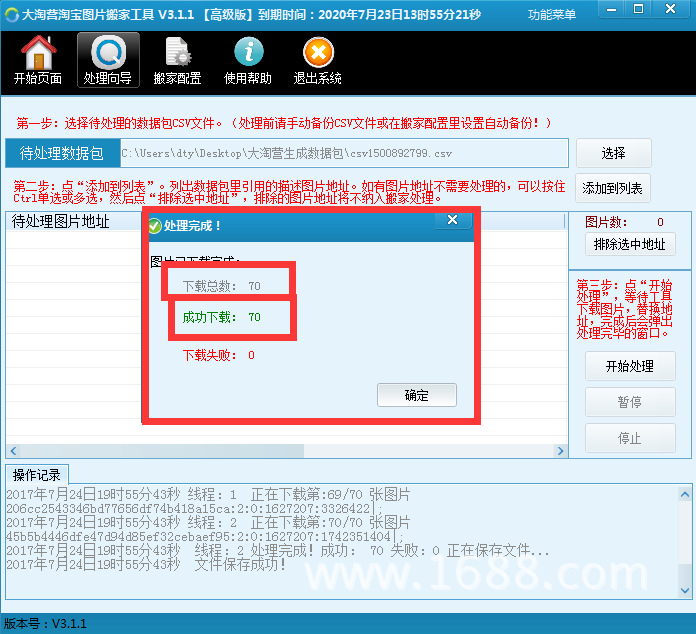Open the 开始页面 home icon
The width and height of the screenshot is (696, 634).
[38, 60]
